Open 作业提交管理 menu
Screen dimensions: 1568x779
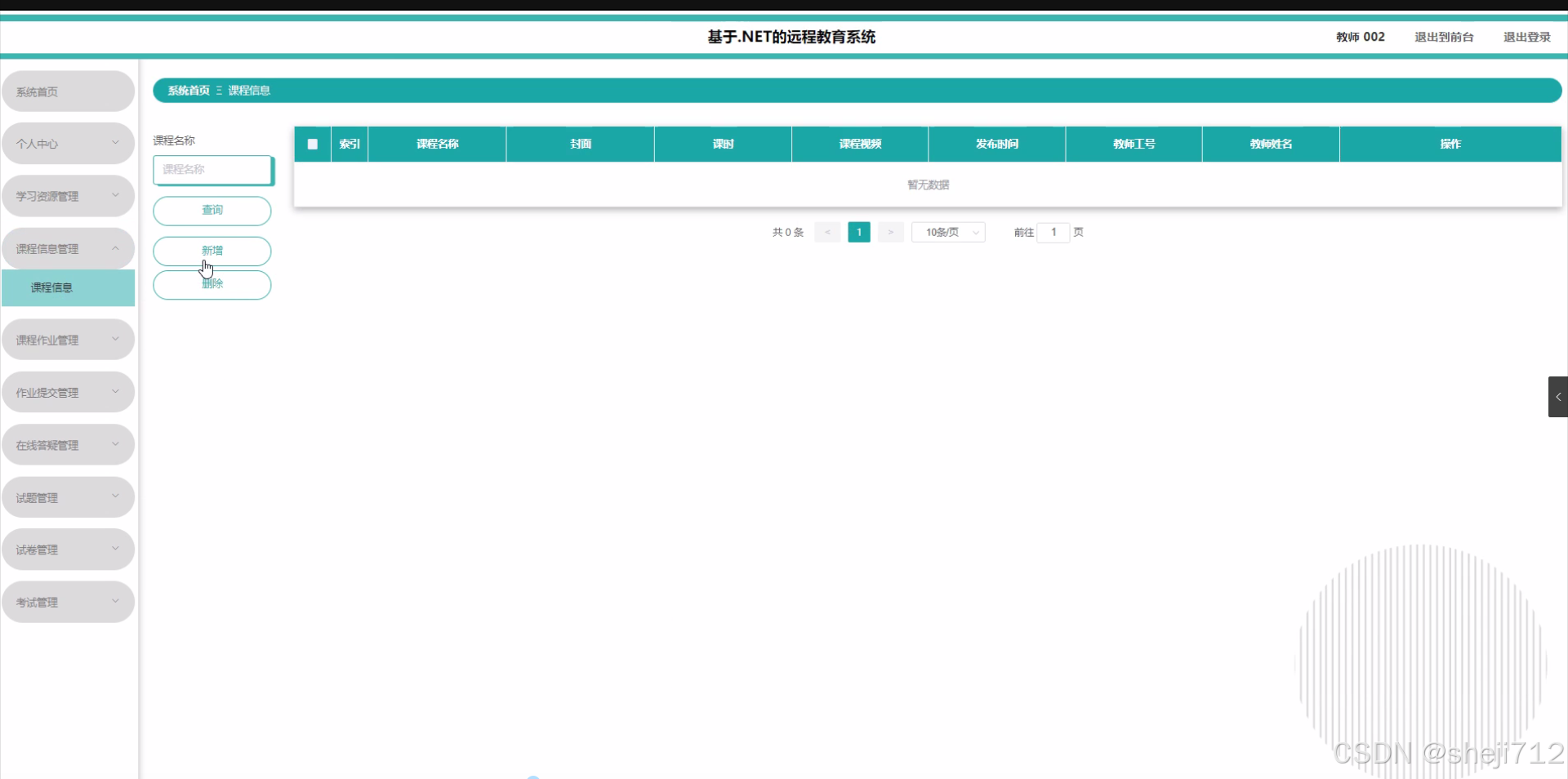[68, 392]
